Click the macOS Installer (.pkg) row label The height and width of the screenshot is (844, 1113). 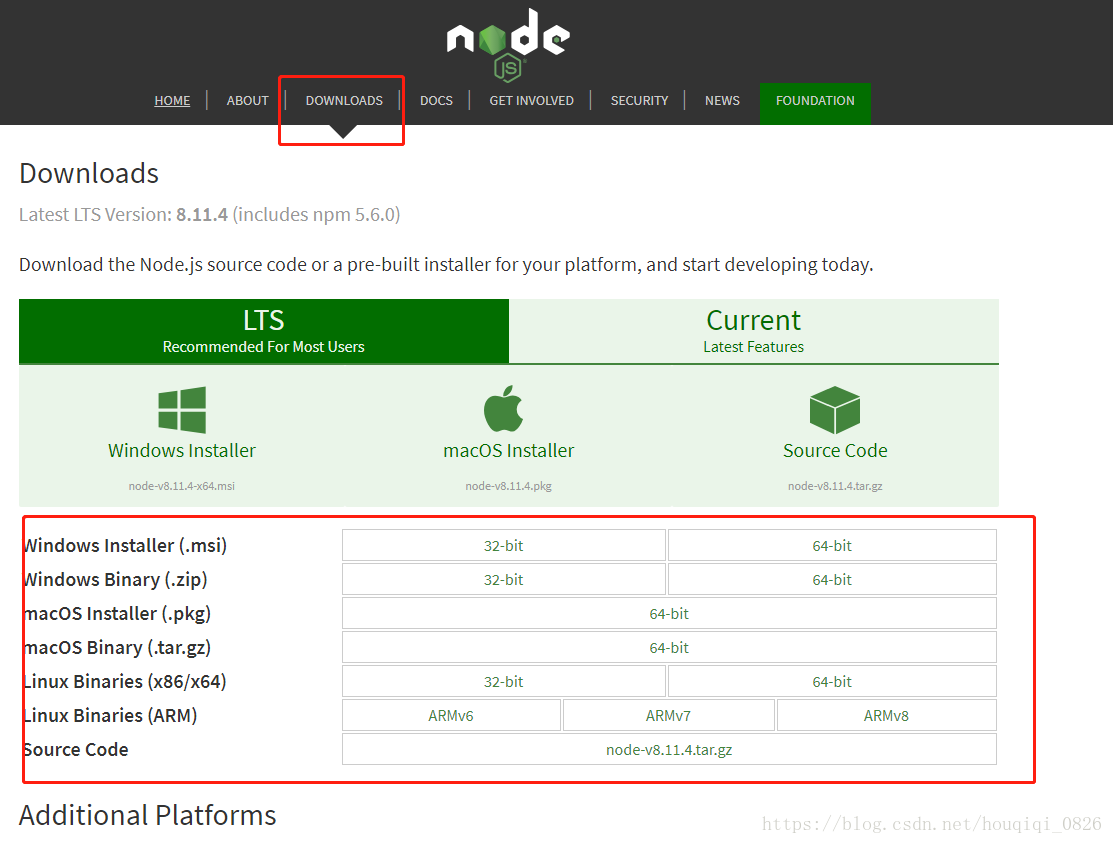pyautogui.click(x=118, y=614)
